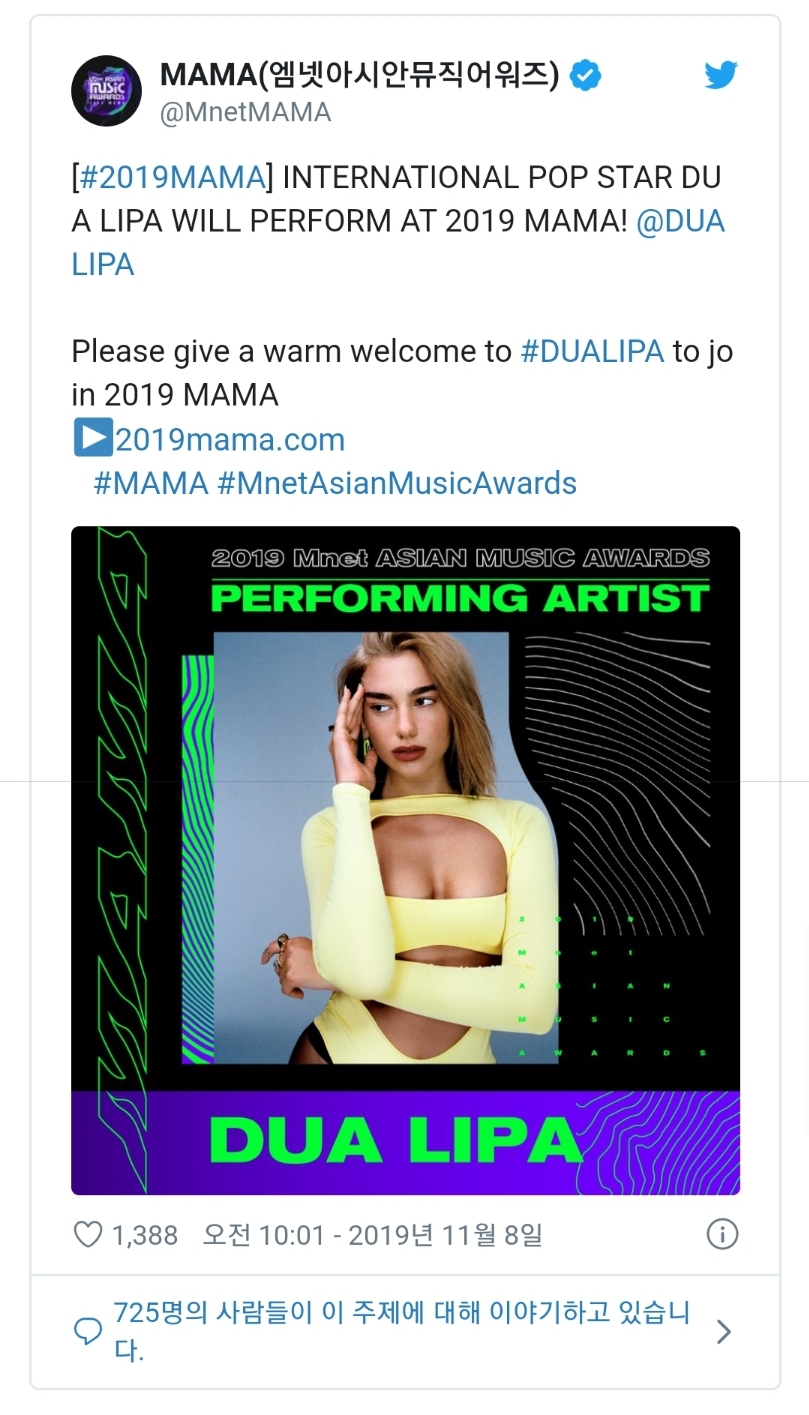The image size is (809, 1415).
Task: Open the tweet info circle icon
Action: coord(722,1235)
